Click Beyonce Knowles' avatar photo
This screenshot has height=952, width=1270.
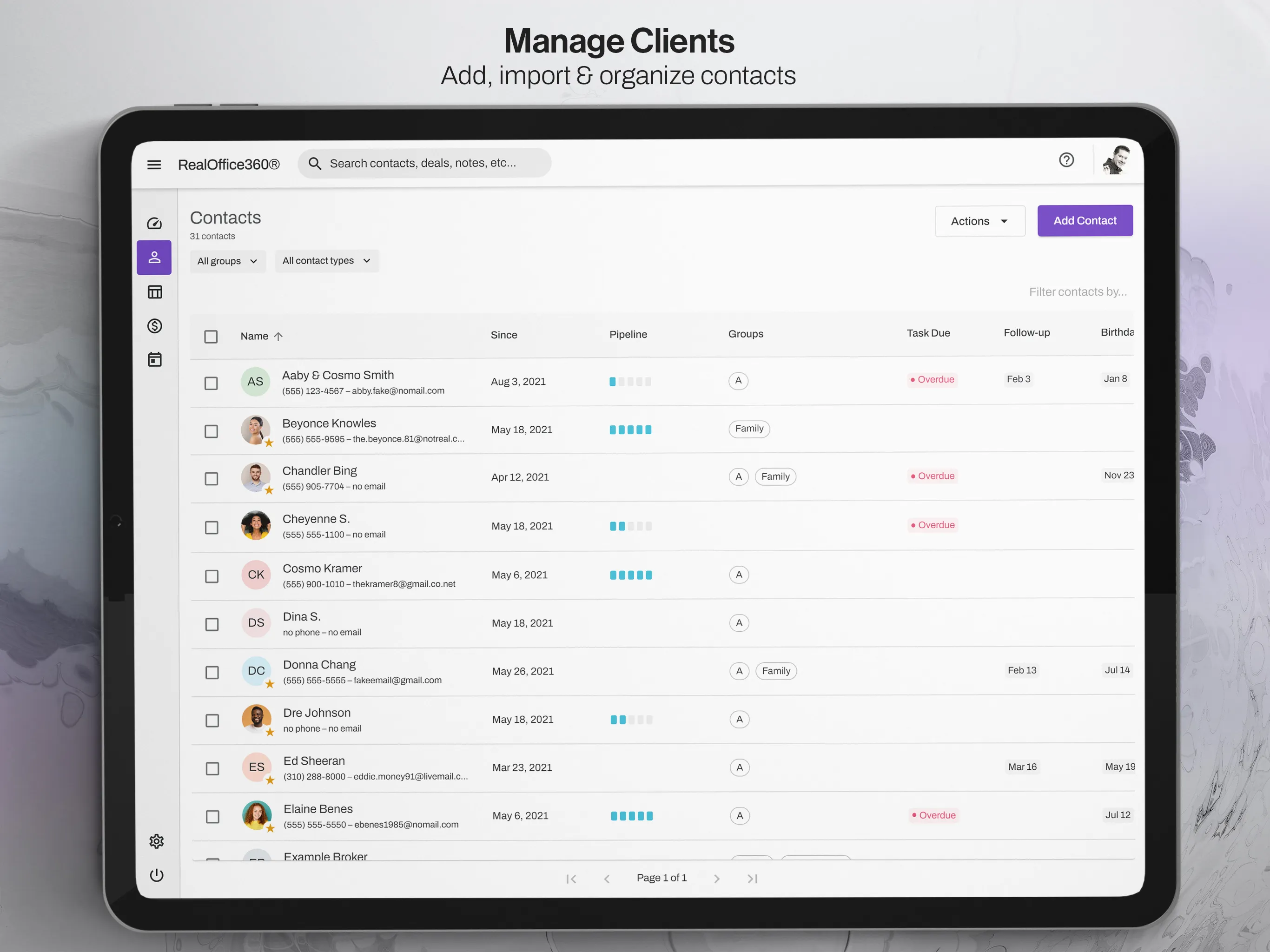256,430
